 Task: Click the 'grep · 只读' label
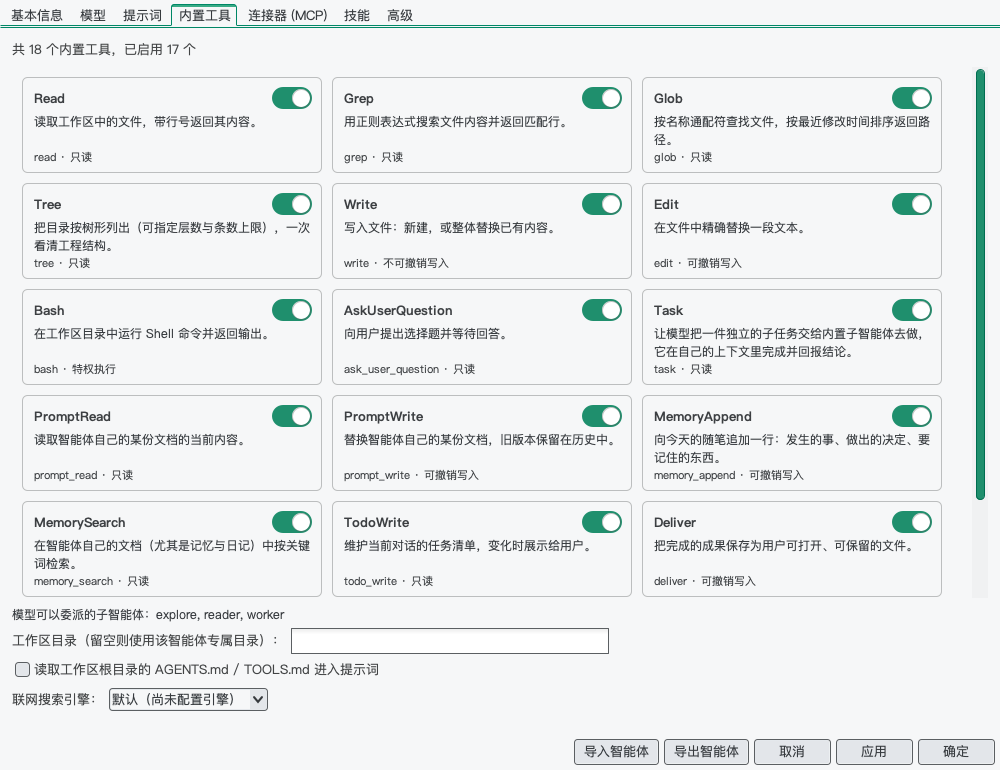pyautogui.click(x=373, y=157)
